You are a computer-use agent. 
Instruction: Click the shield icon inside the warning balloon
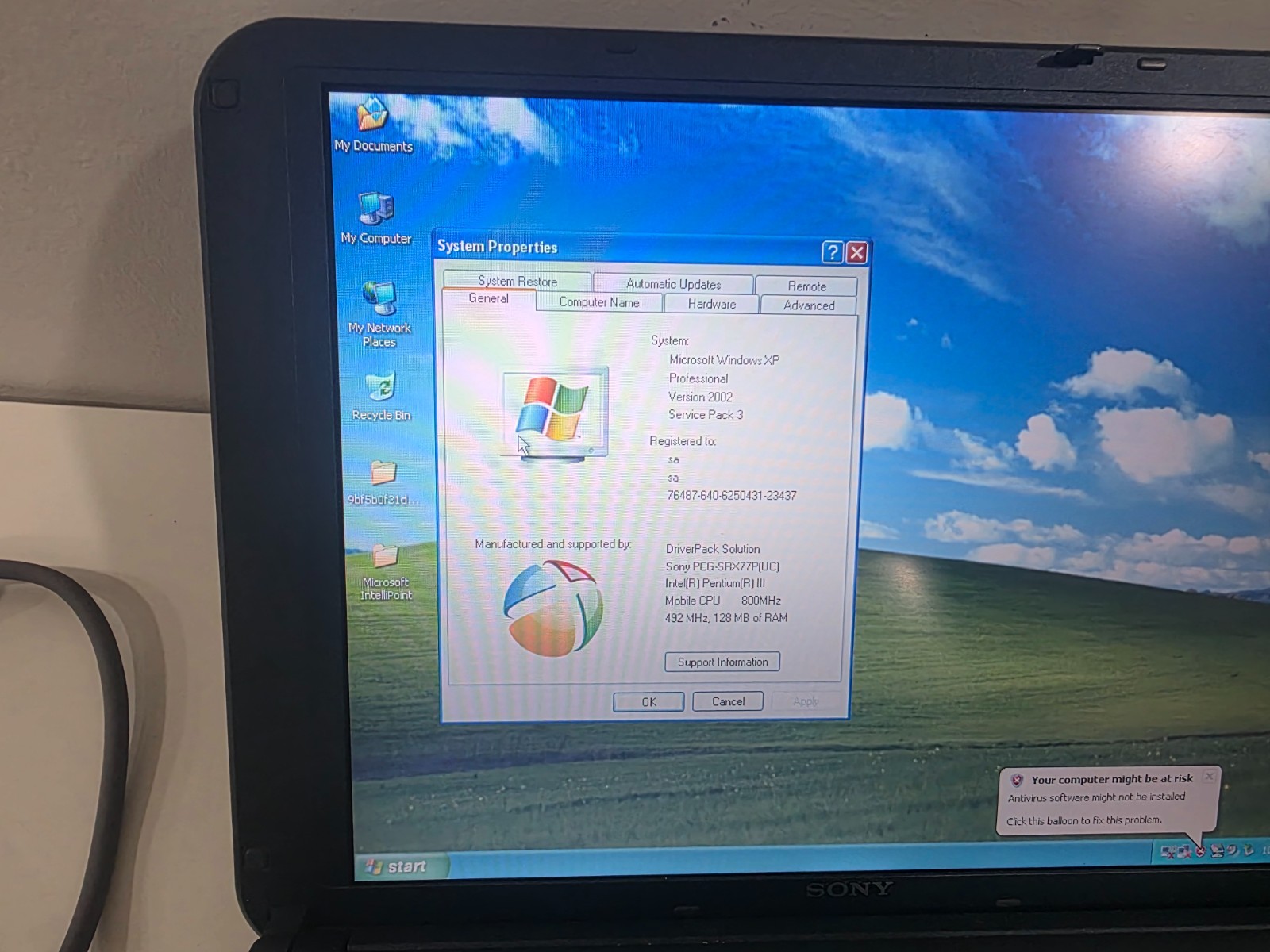1017,780
